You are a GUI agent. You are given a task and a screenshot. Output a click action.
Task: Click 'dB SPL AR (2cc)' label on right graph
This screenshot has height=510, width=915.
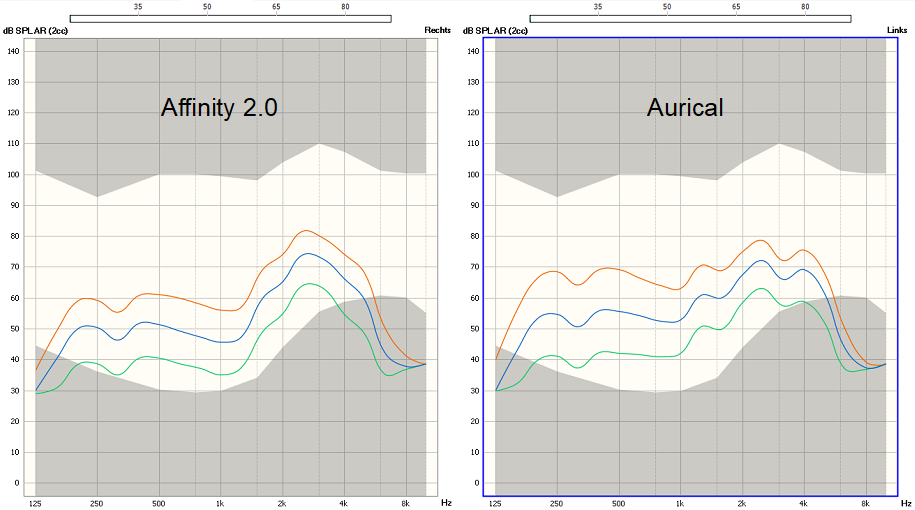pos(495,31)
